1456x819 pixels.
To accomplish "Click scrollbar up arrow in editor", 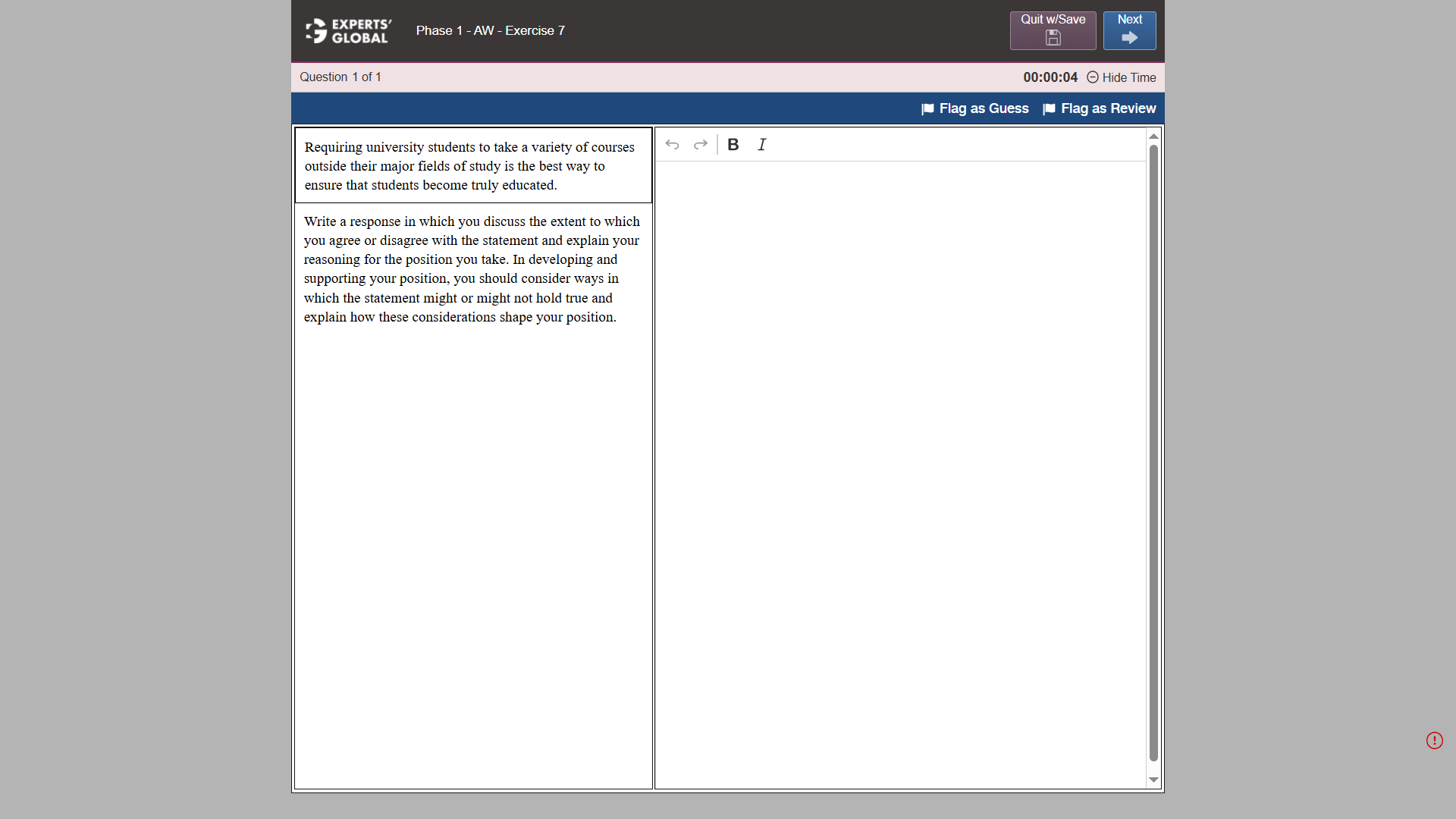I will coord(1153,136).
